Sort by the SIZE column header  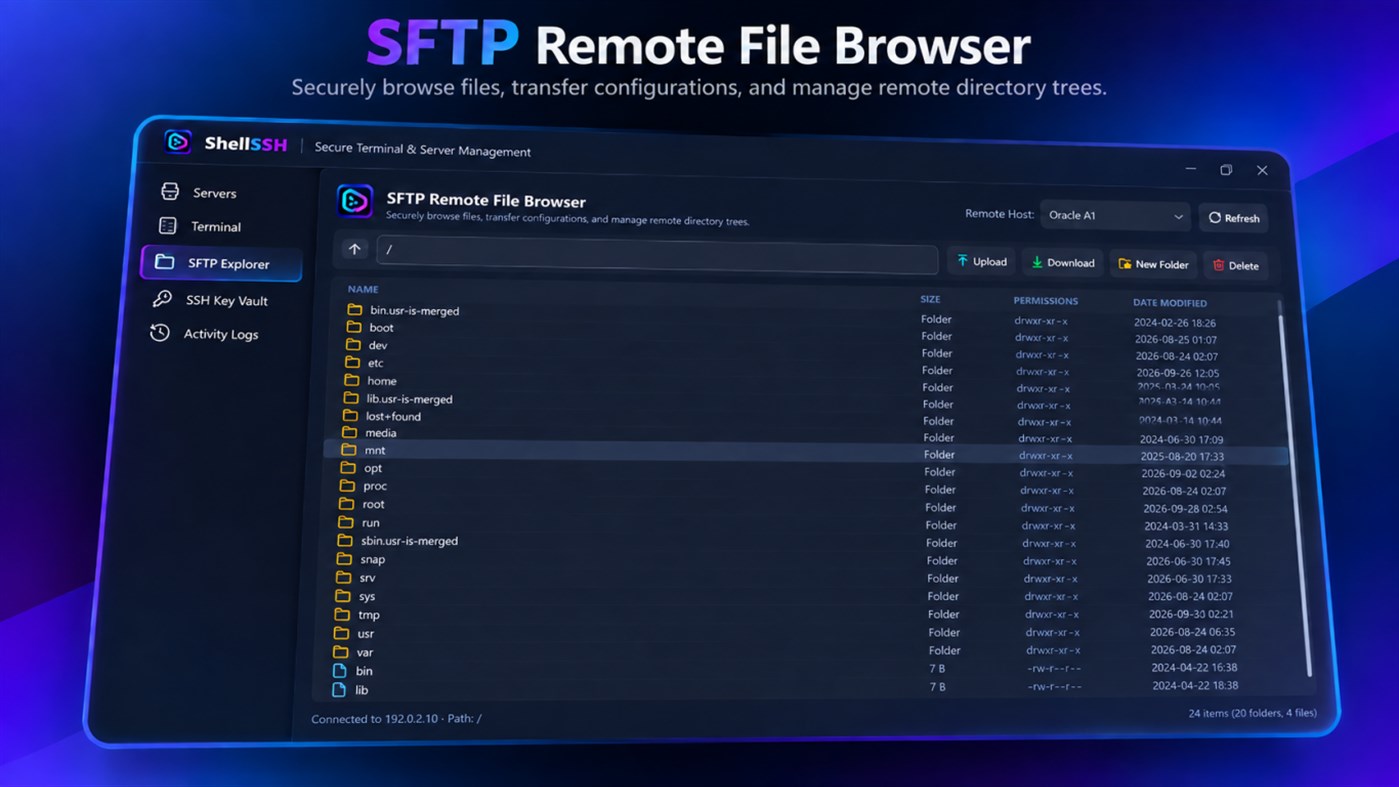(930, 299)
